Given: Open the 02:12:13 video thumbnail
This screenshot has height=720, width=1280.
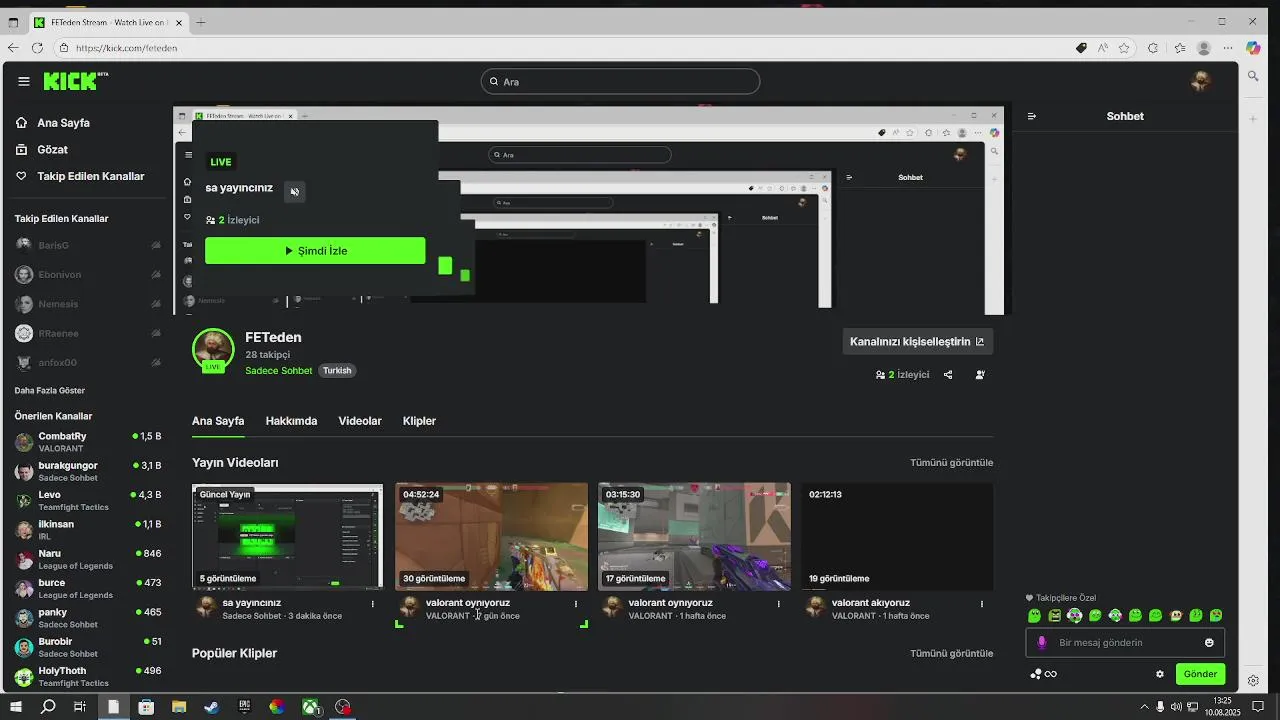Looking at the screenshot, I should (x=898, y=537).
